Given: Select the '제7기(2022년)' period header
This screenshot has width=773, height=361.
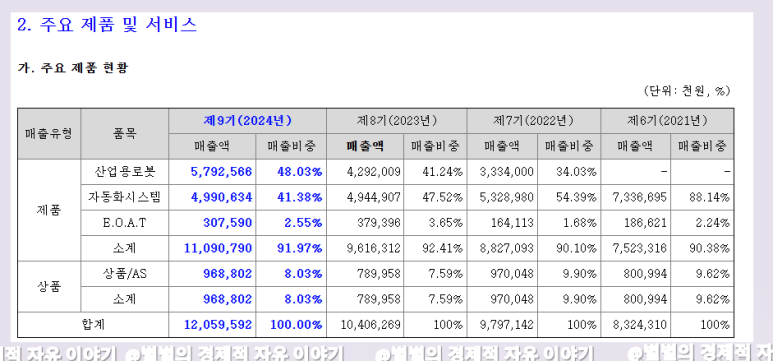Looking at the screenshot, I should (533, 121).
